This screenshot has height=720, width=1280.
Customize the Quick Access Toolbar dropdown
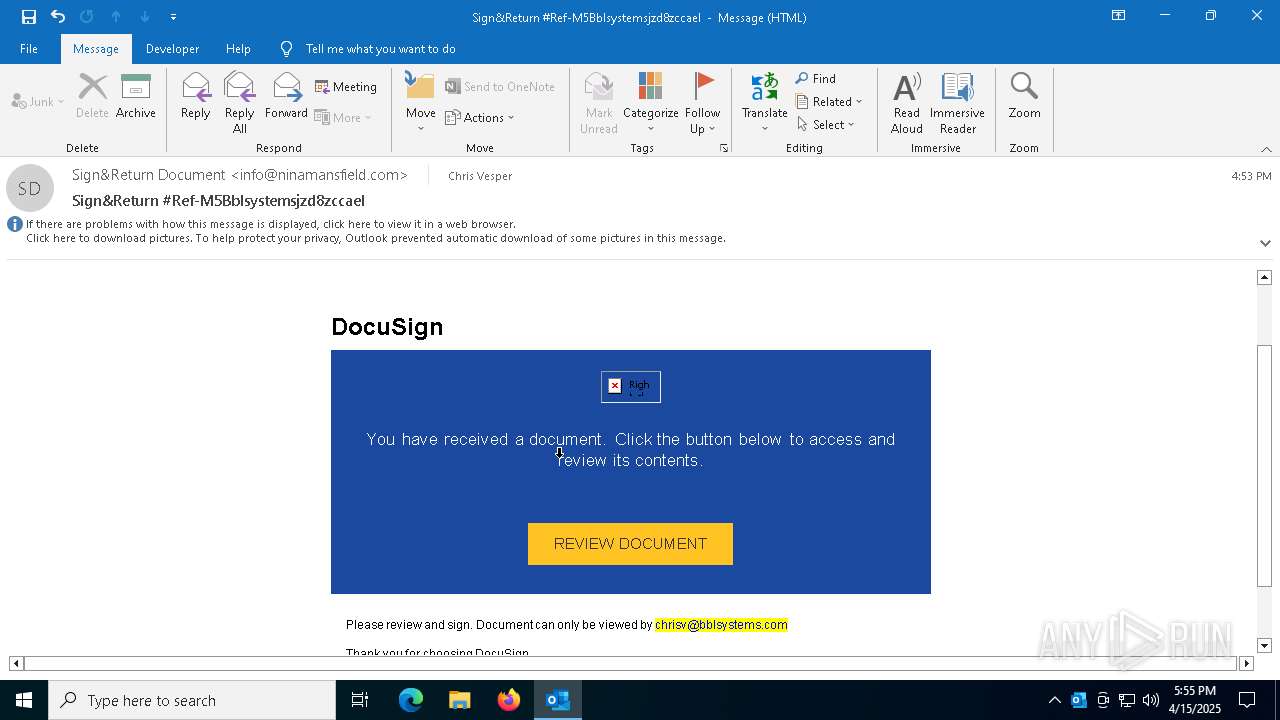174,16
